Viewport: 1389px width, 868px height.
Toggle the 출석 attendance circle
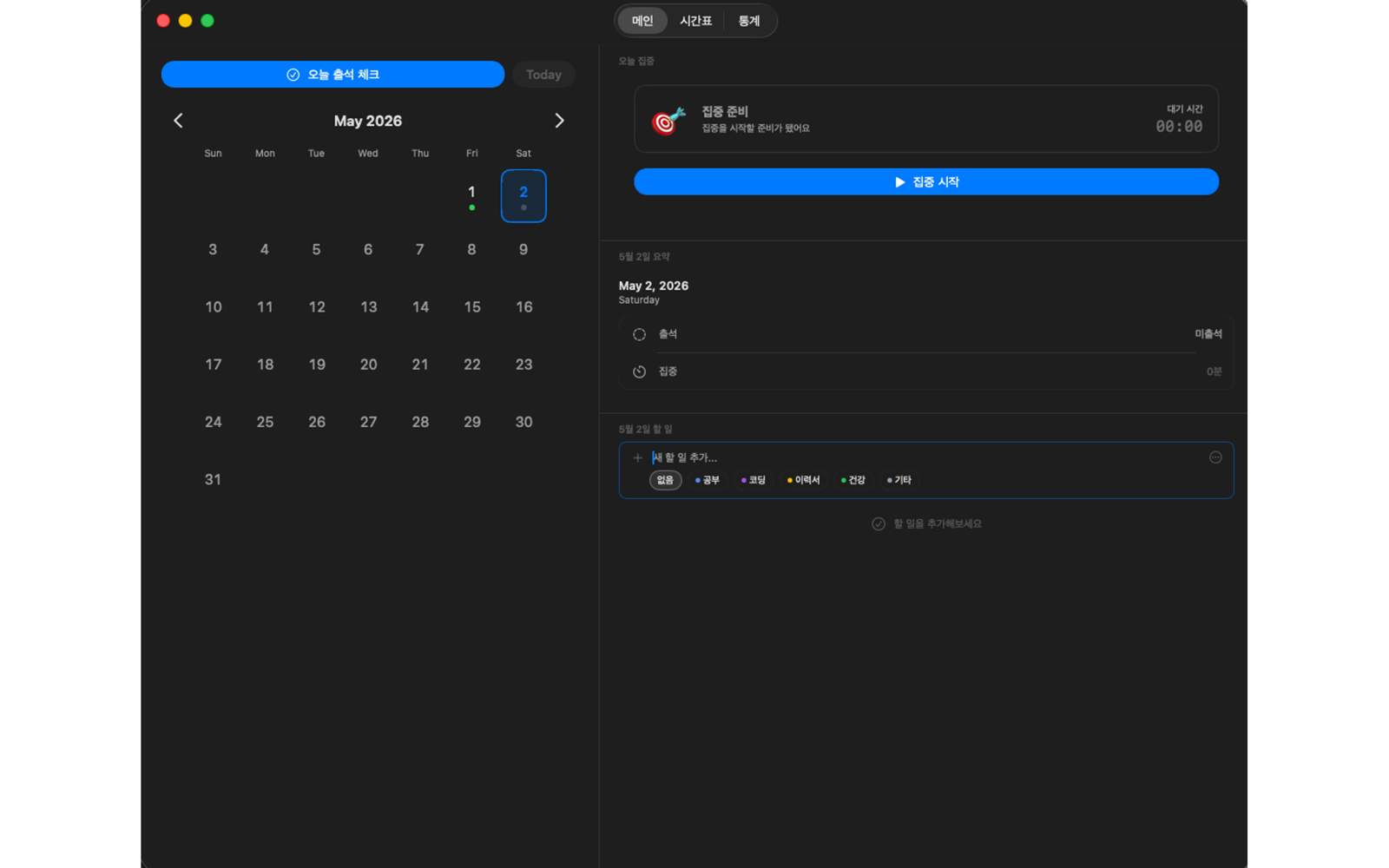[x=639, y=334]
